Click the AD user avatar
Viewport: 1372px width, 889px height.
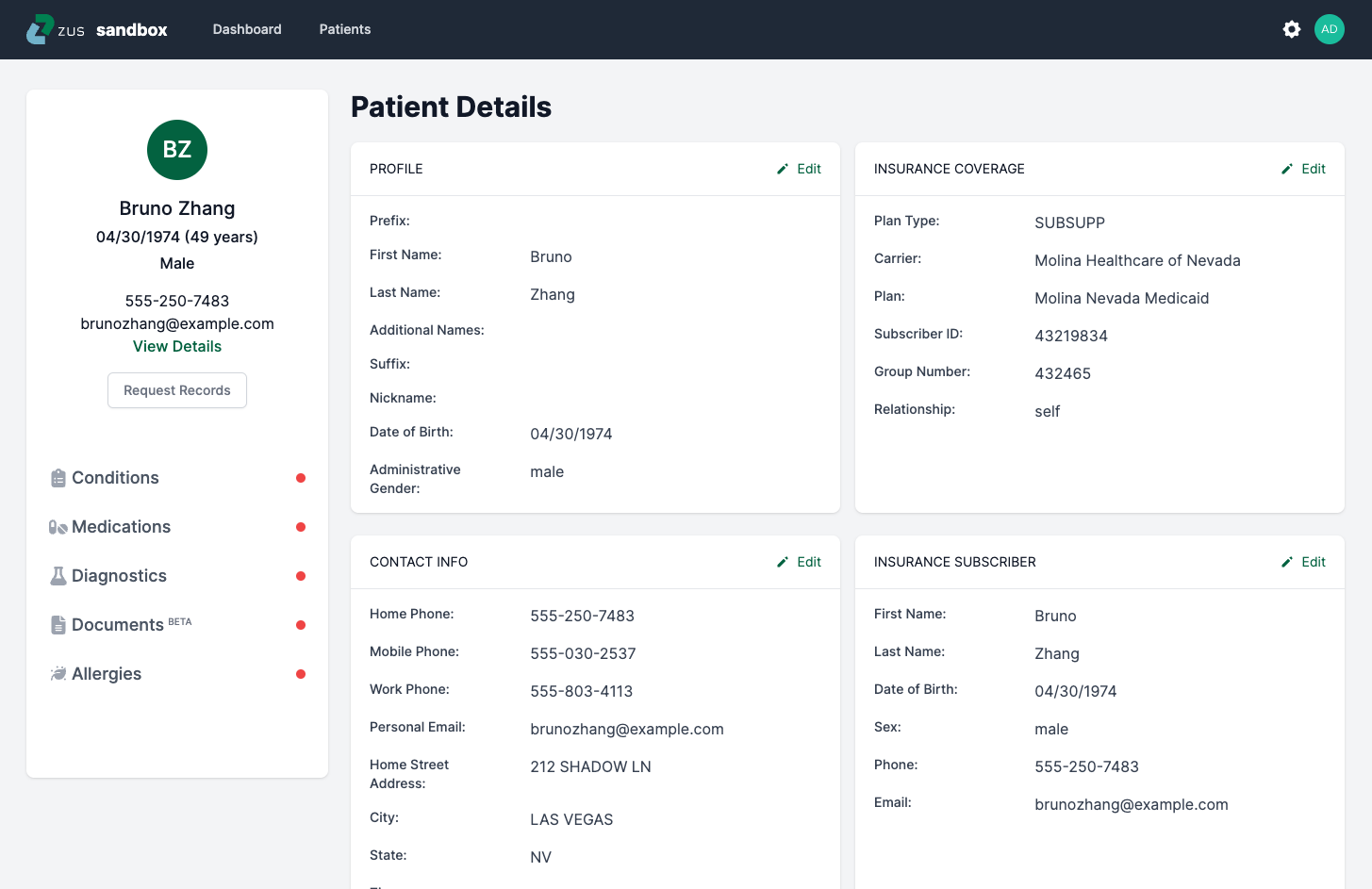(1330, 29)
